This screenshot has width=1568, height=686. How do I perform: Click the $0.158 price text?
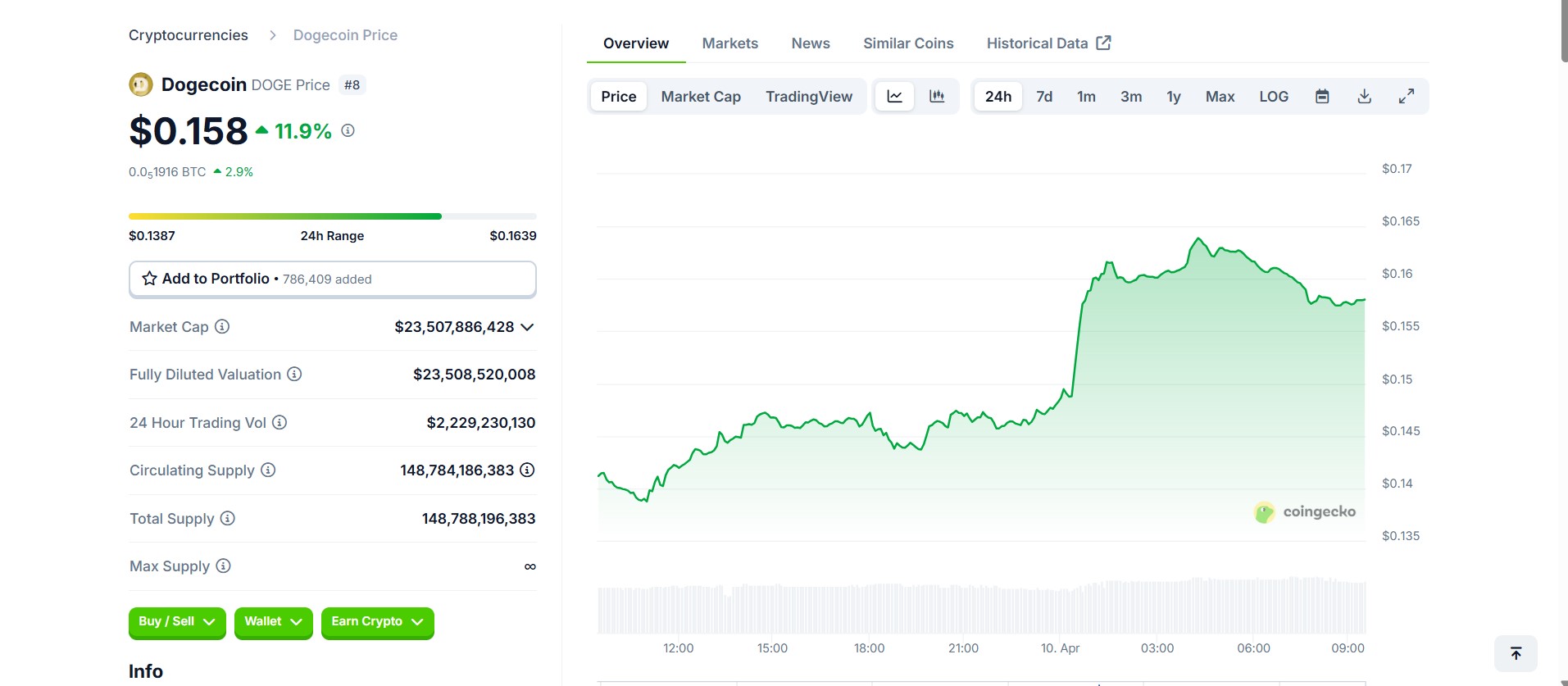(x=189, y=131)
